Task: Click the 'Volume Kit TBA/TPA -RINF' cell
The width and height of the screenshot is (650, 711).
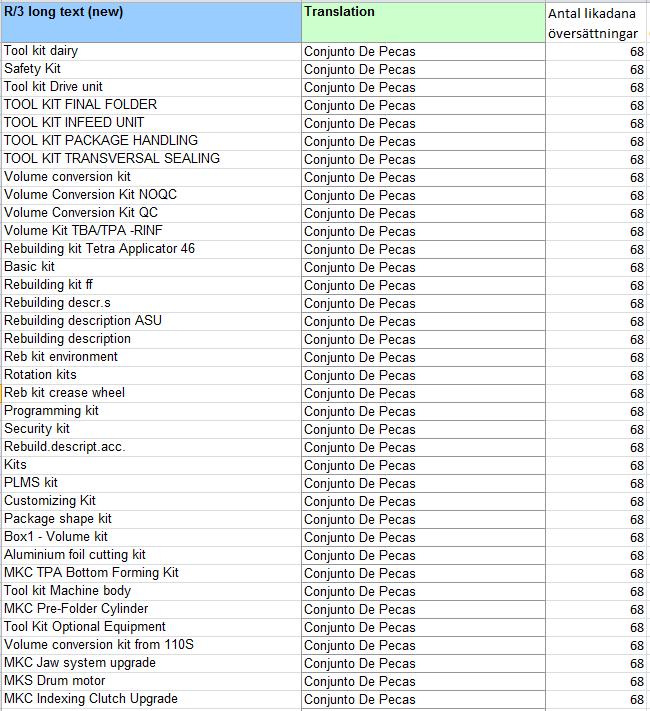Action: (151, 231)
